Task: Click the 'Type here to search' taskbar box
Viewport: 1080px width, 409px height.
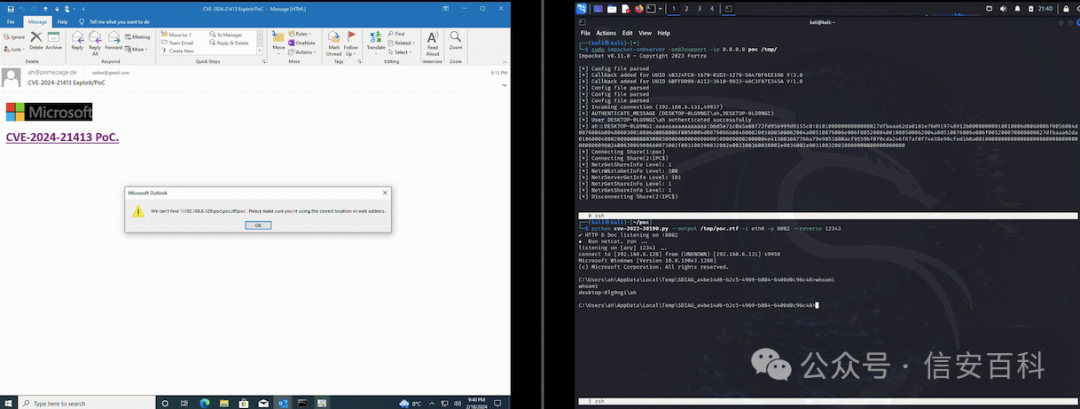Action: click(x=85, y=403)
